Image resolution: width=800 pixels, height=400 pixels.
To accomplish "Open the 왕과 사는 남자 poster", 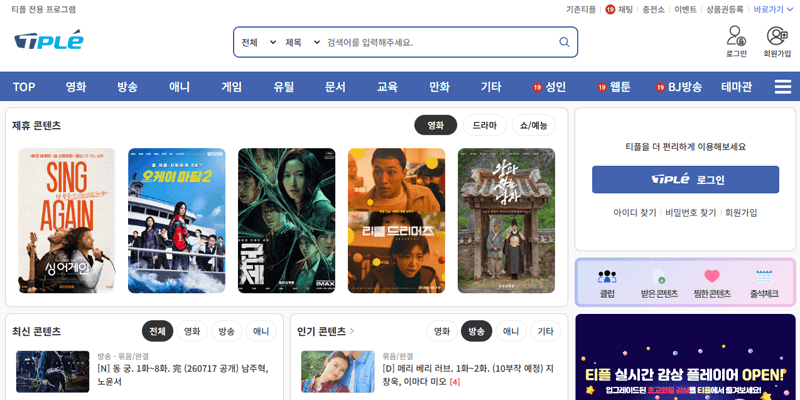I will coord(506,220).
